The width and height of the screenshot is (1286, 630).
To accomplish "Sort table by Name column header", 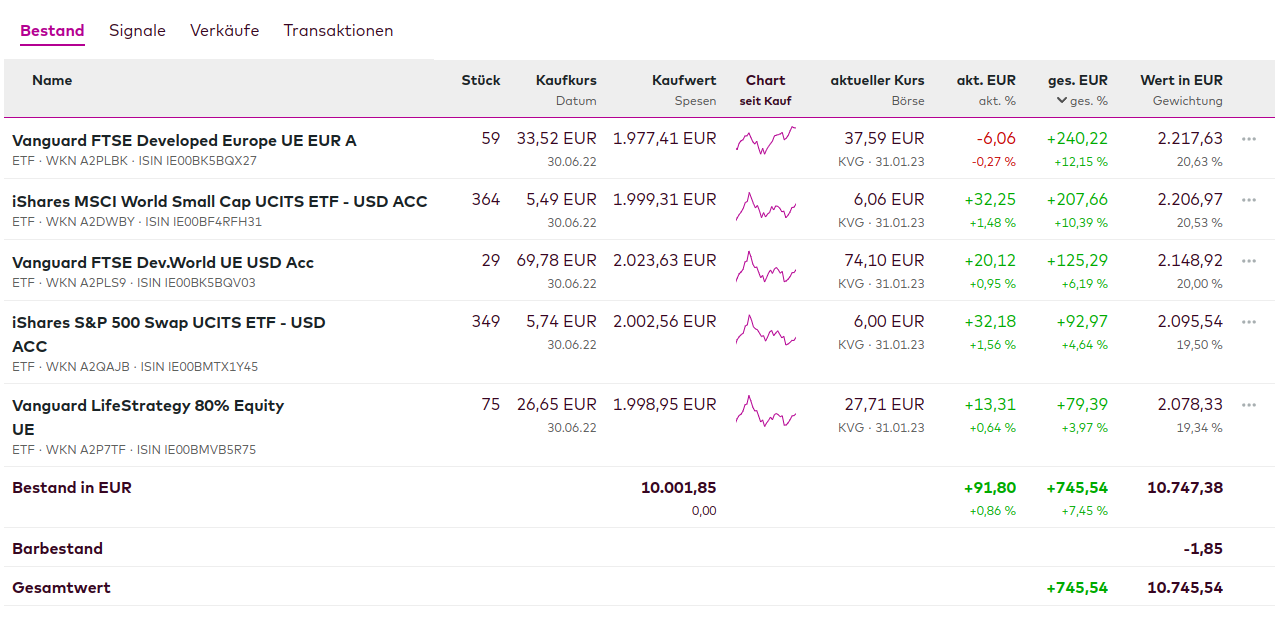I will (52, 80).
